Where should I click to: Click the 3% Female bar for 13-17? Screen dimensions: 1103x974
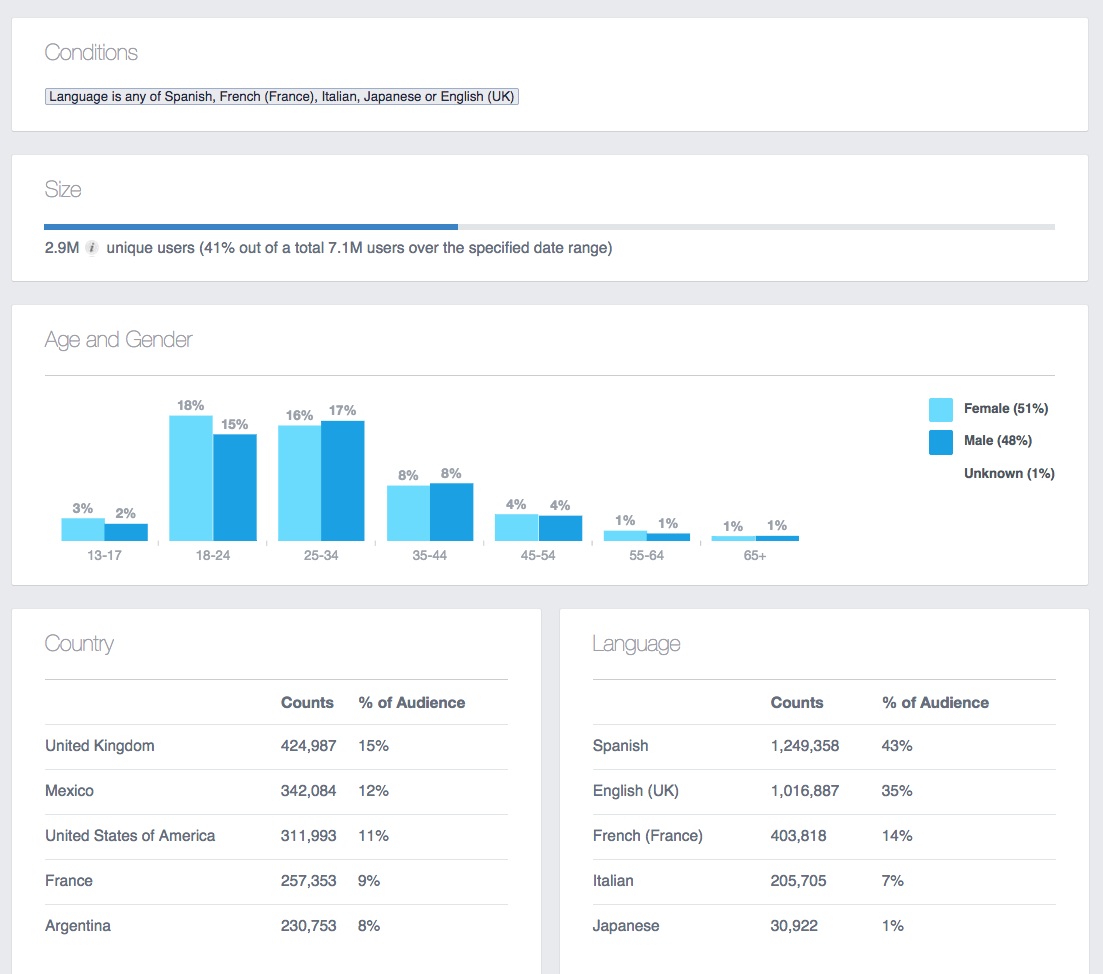83,529
